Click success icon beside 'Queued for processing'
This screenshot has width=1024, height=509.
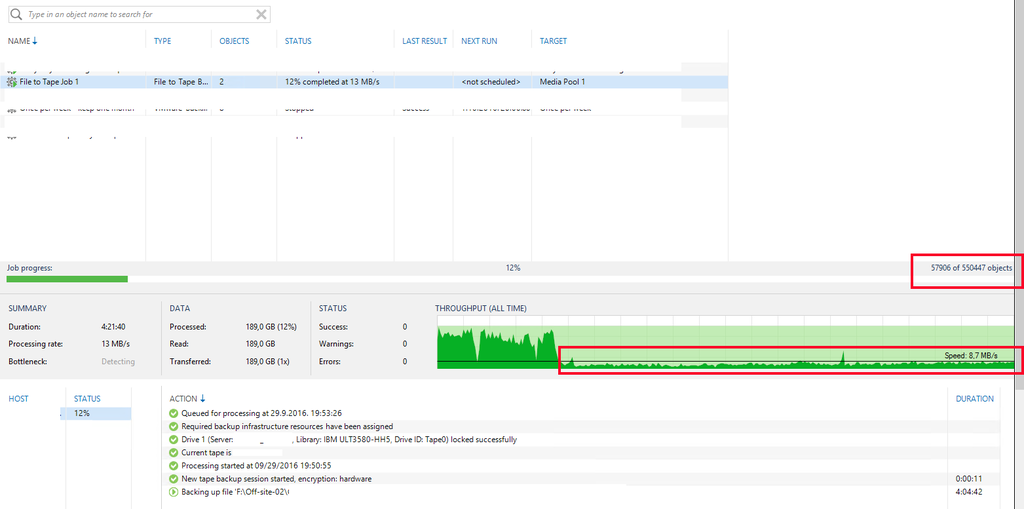pos(174,414)
